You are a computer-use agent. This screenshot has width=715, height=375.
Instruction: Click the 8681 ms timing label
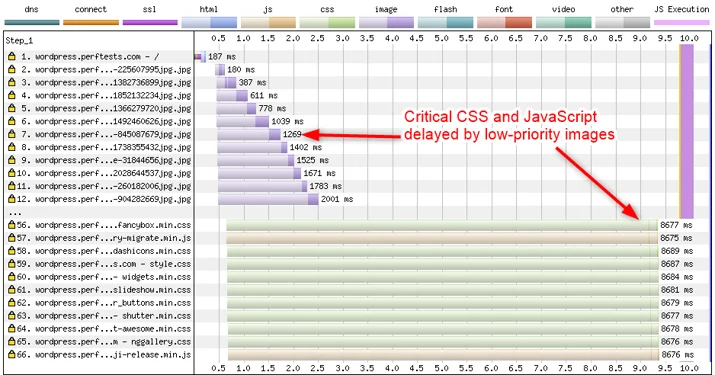click(x=677, y=290)
